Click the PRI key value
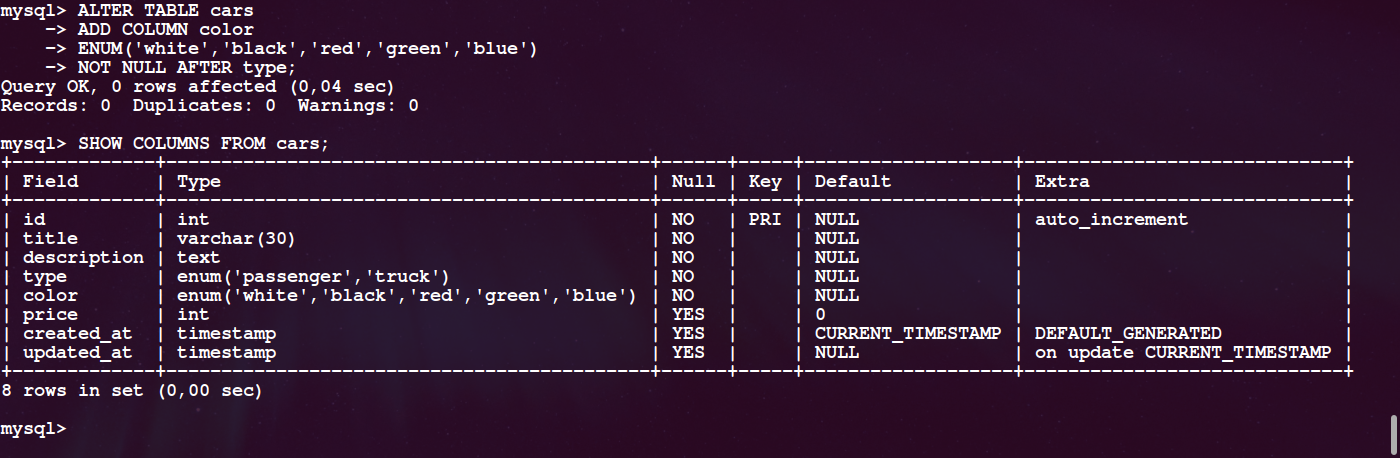The image size is (1400, 458). pyautogui.click(x=765, y=219)
